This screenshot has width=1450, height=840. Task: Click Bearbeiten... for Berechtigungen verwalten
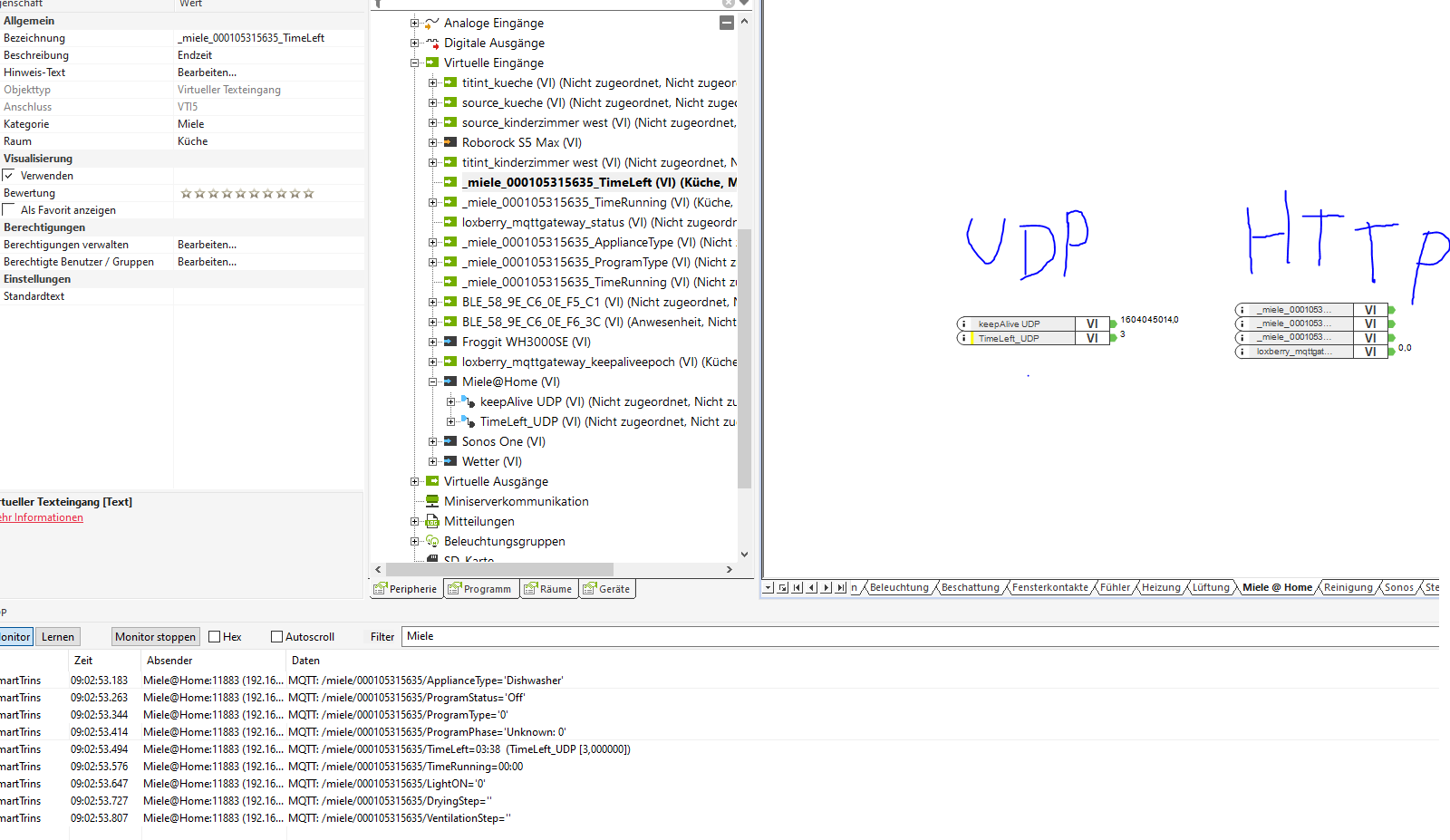207,245
